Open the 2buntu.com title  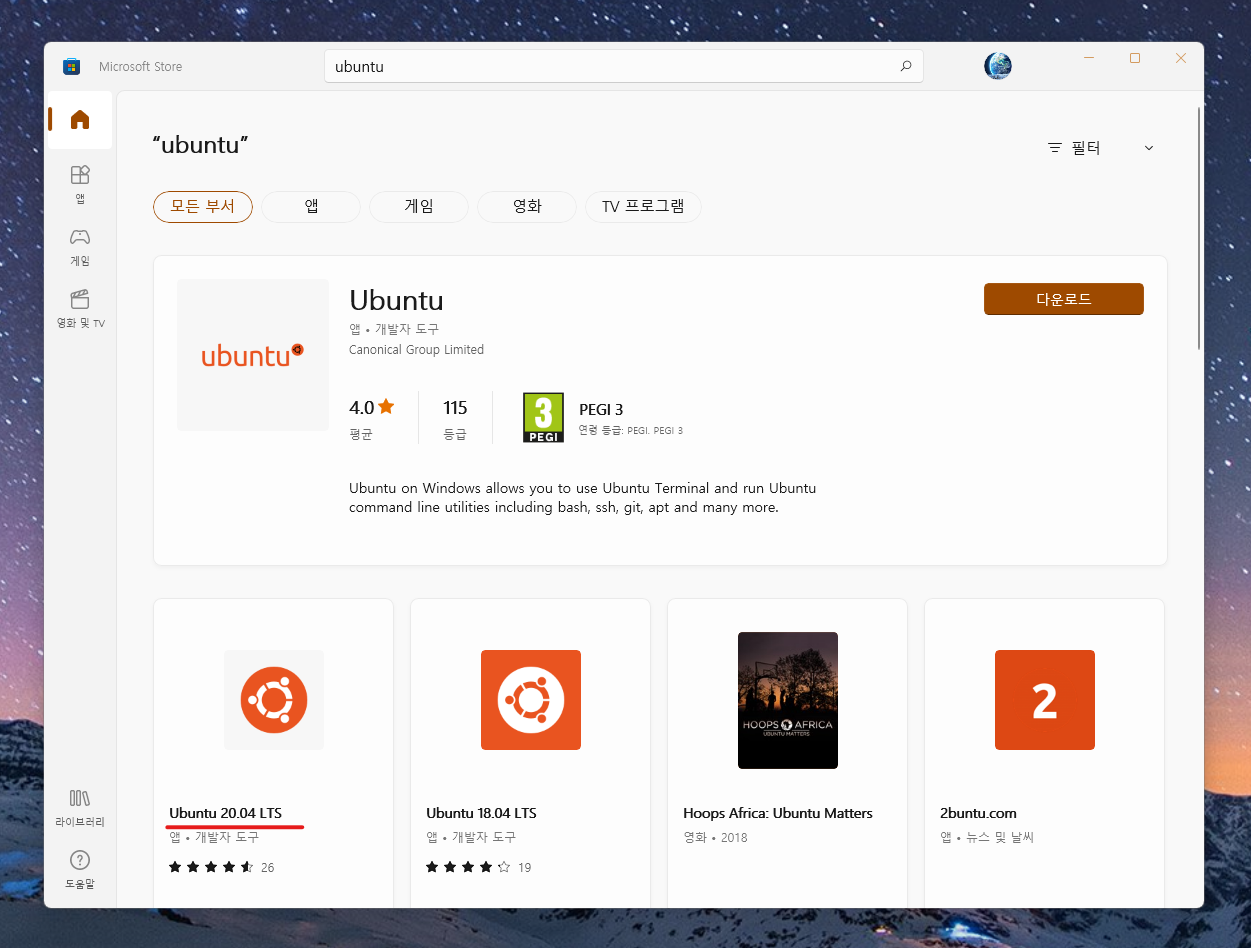click(x=978, y=813)
